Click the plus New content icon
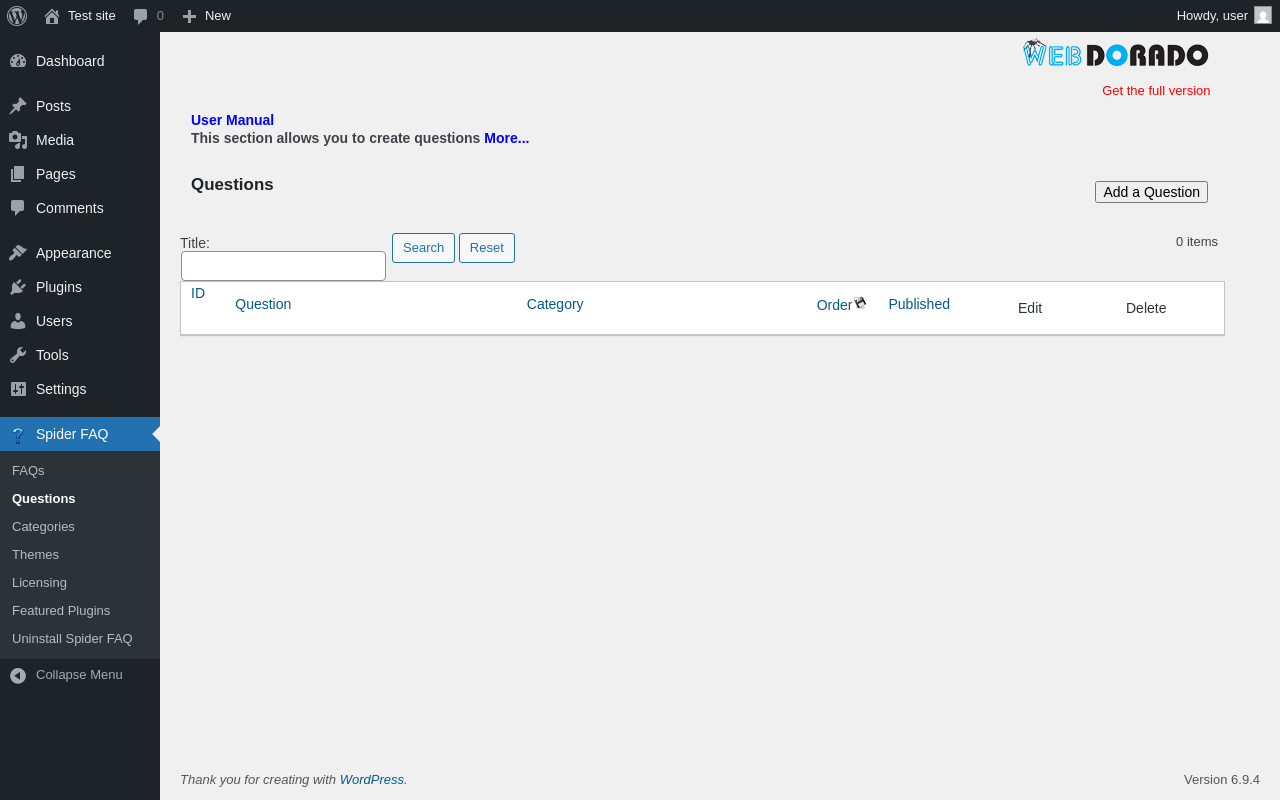Image resolution: width=1280 pixels, height=800 pixels. point(189,16)
